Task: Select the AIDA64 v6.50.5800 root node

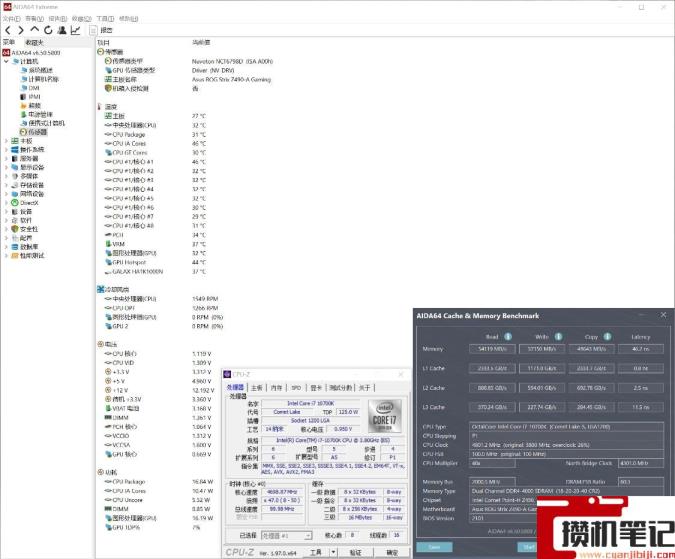Action: [31, 53]
